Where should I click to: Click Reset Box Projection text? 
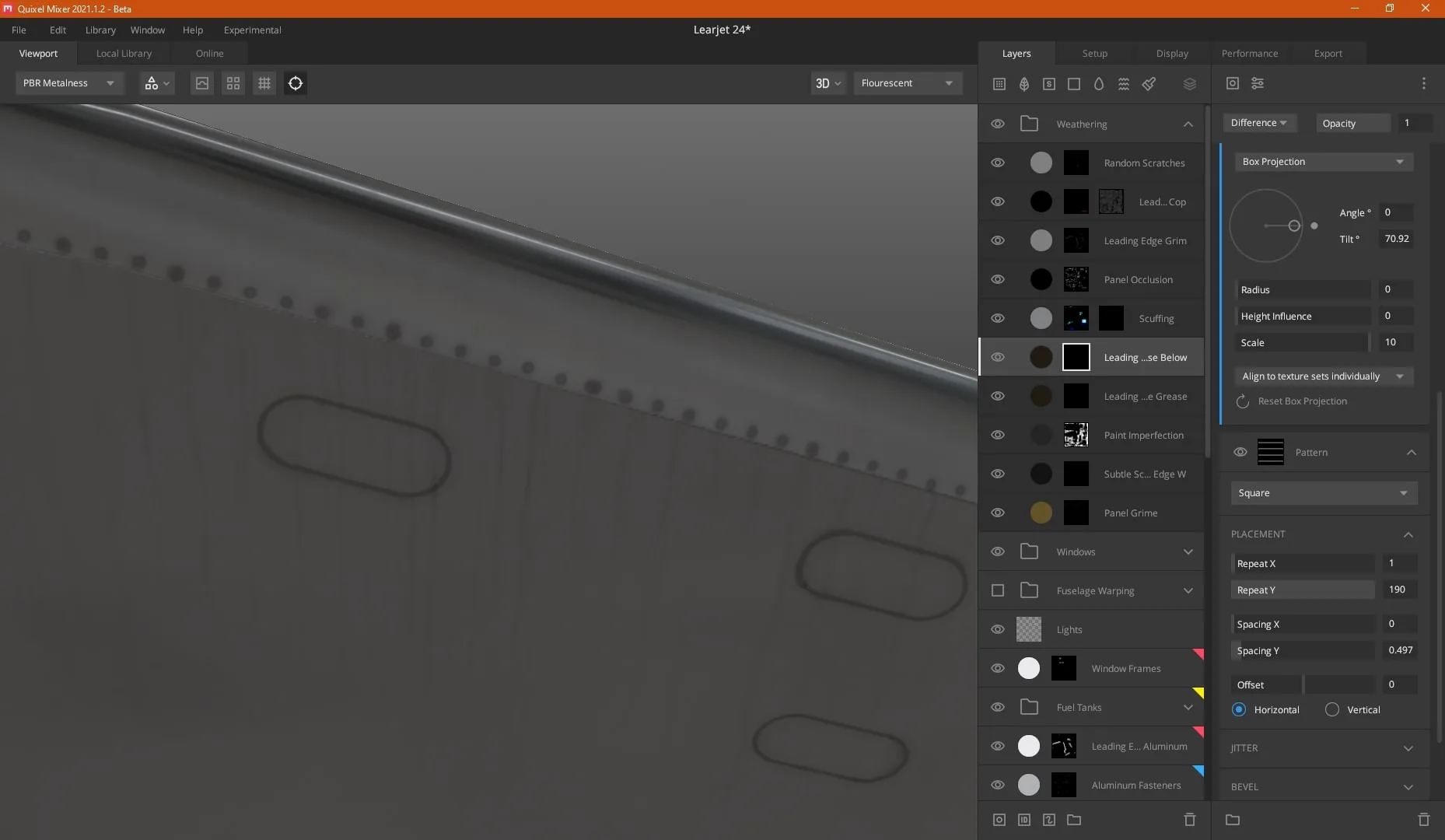tap(1303, 401)
